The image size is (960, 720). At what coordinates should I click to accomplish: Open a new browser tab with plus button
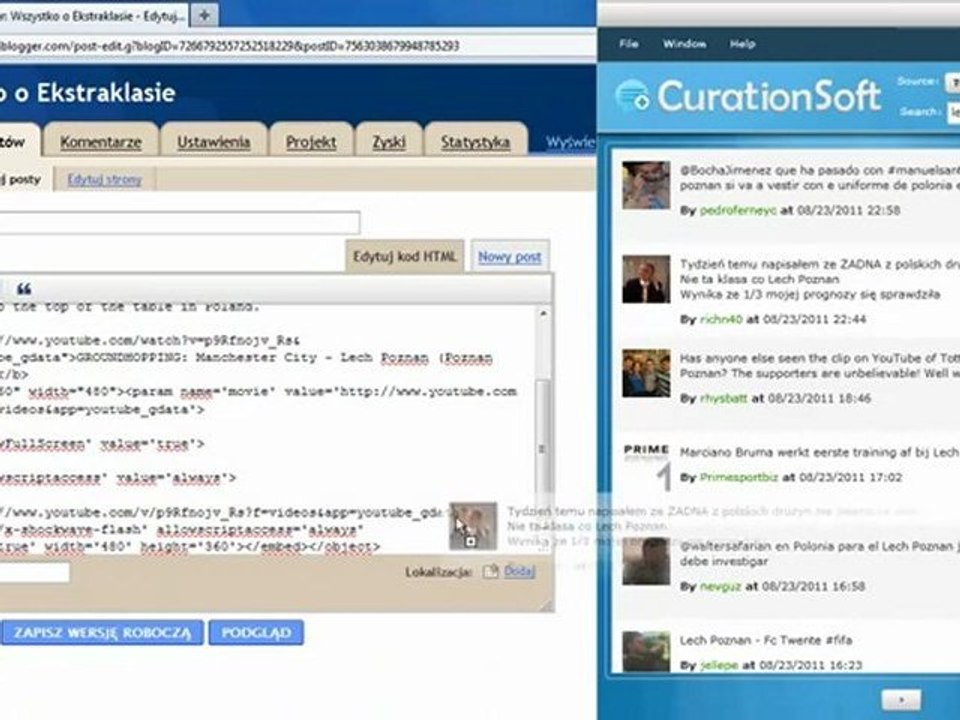[204, 16]
